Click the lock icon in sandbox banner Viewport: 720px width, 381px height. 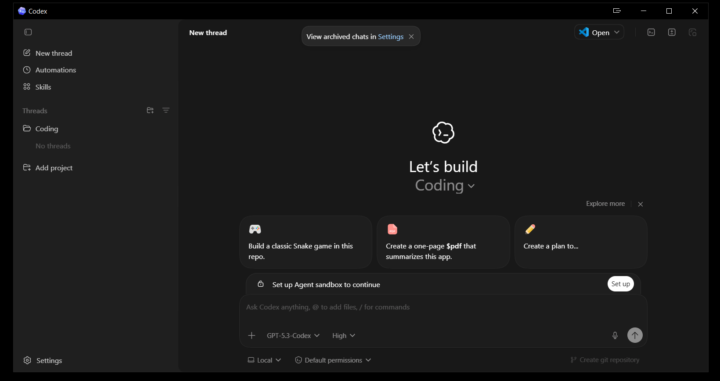(260, 284)
